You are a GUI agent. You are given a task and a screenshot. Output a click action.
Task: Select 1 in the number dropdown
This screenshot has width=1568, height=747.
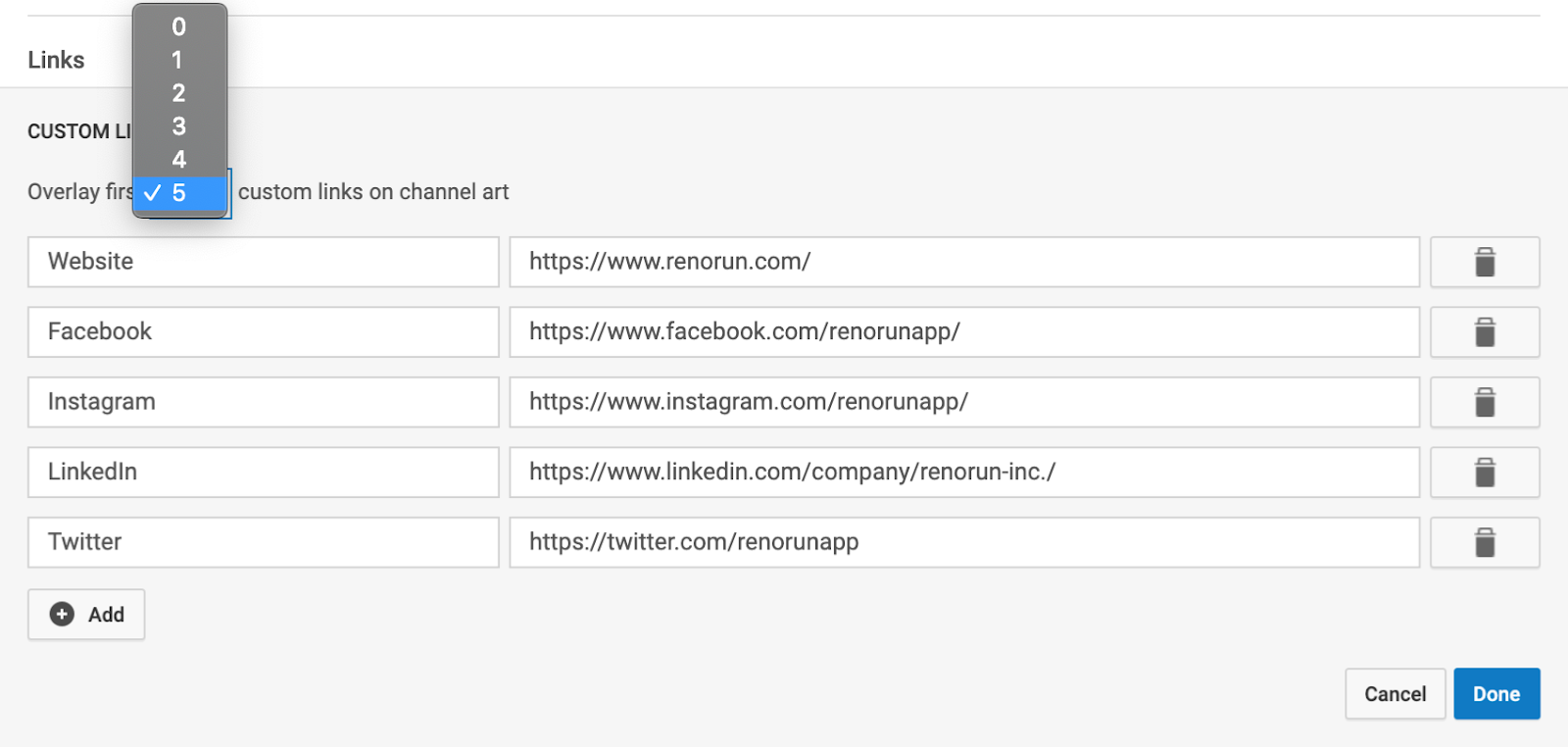pyautogui.click(x=179, y=61)
